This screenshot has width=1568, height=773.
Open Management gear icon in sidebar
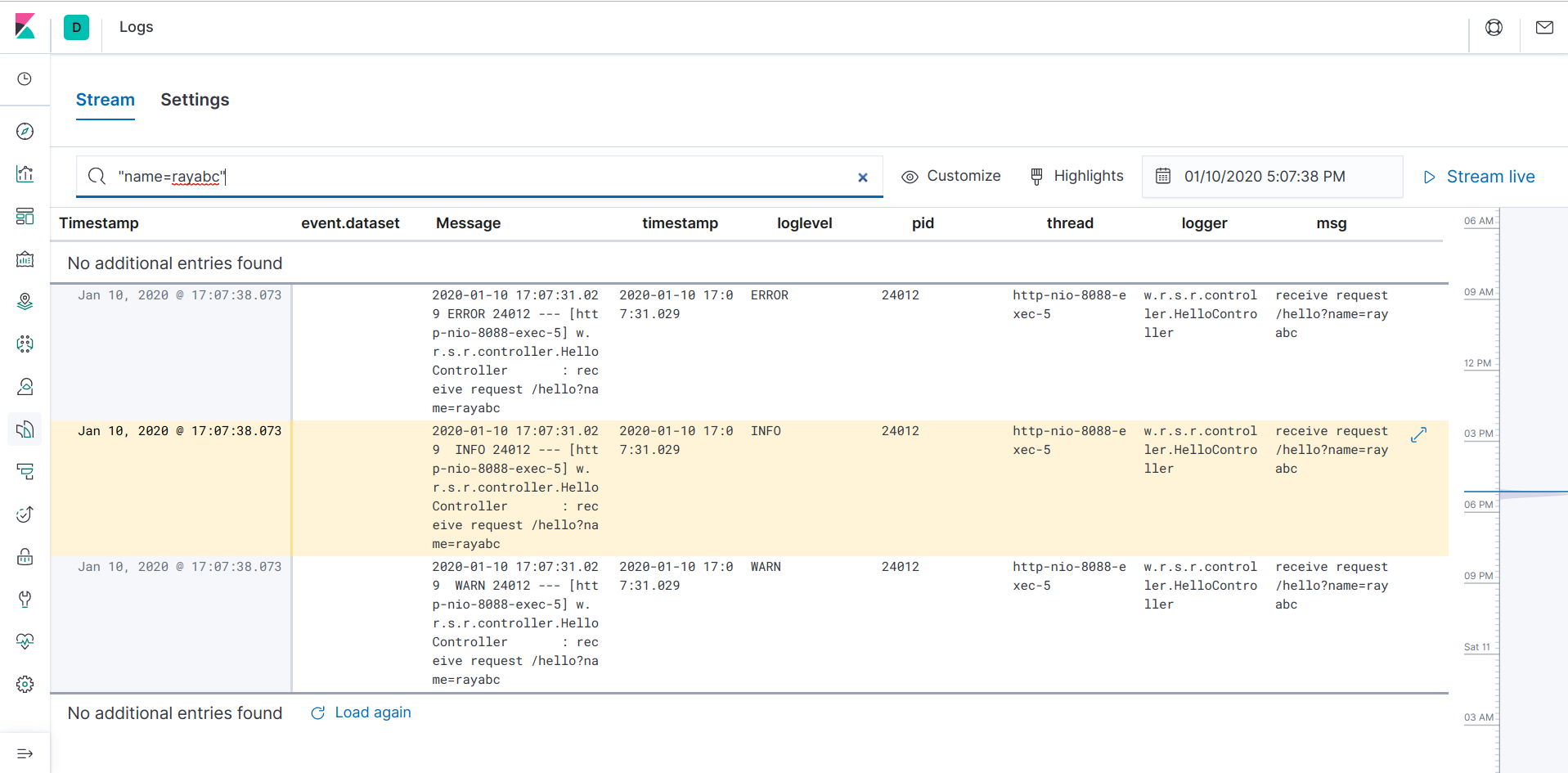point(25,685)
